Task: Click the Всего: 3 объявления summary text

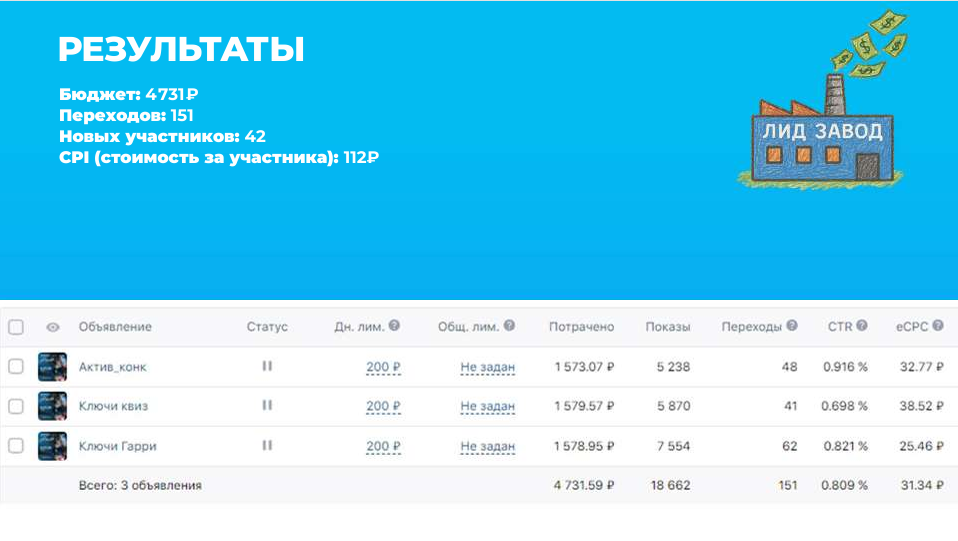Action: (x=140, y=485)
